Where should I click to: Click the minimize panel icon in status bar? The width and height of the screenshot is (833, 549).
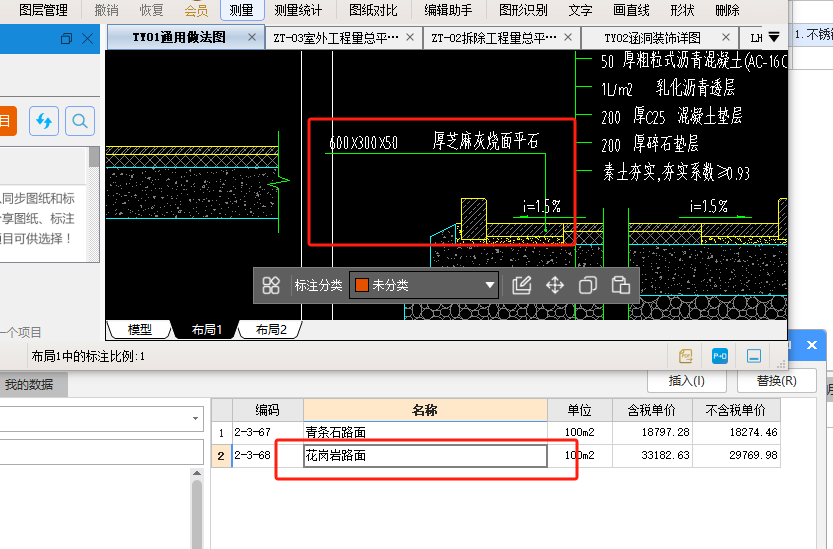coord(754,356)
